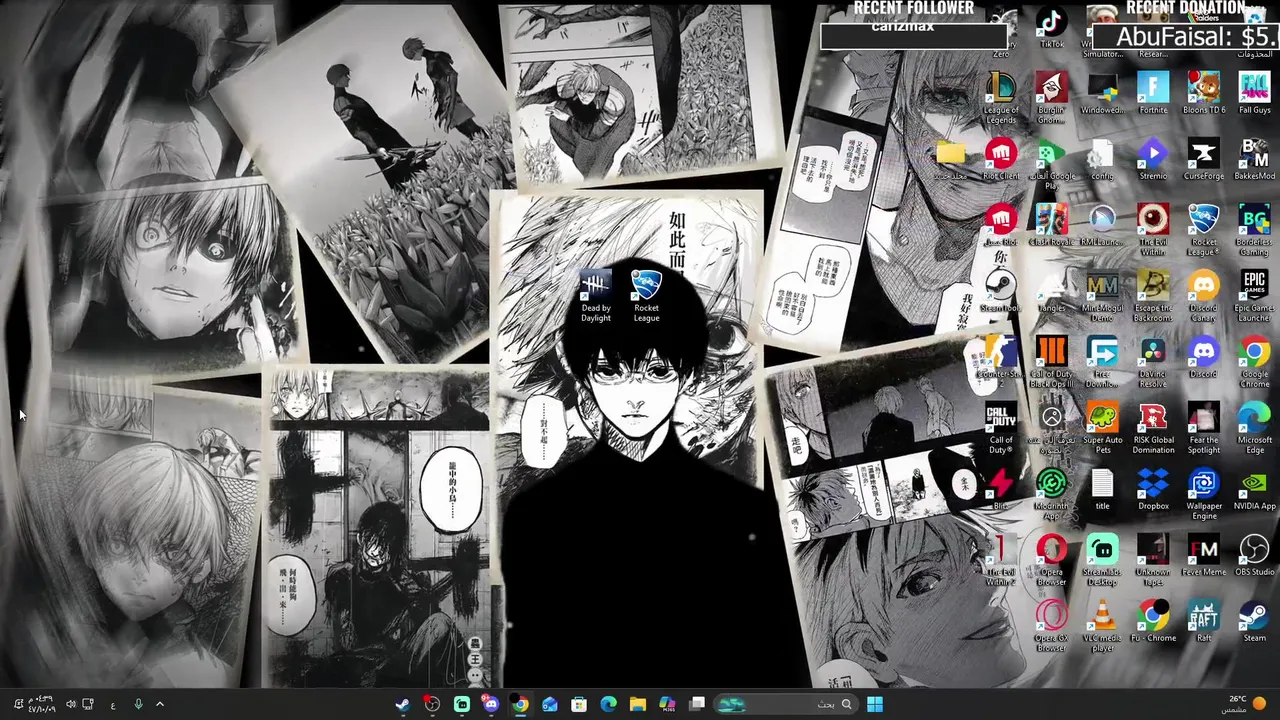The width and height of the screenshot is (1280, 720).
Task: Launch OBS Studio from desktop
Action: click(1254, 556)
